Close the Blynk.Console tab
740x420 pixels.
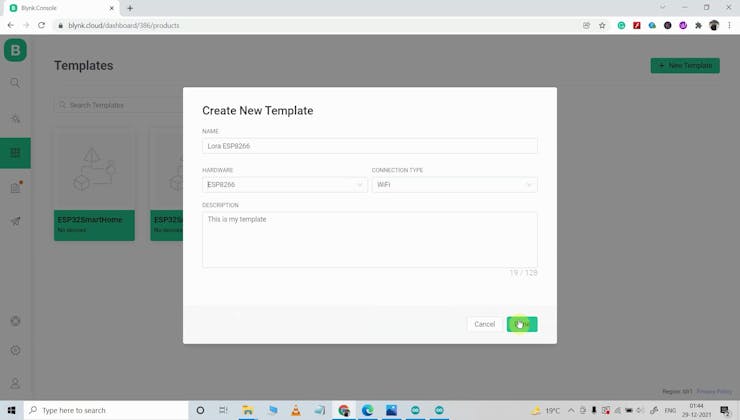pyautogui.click(x=112, y=8)
